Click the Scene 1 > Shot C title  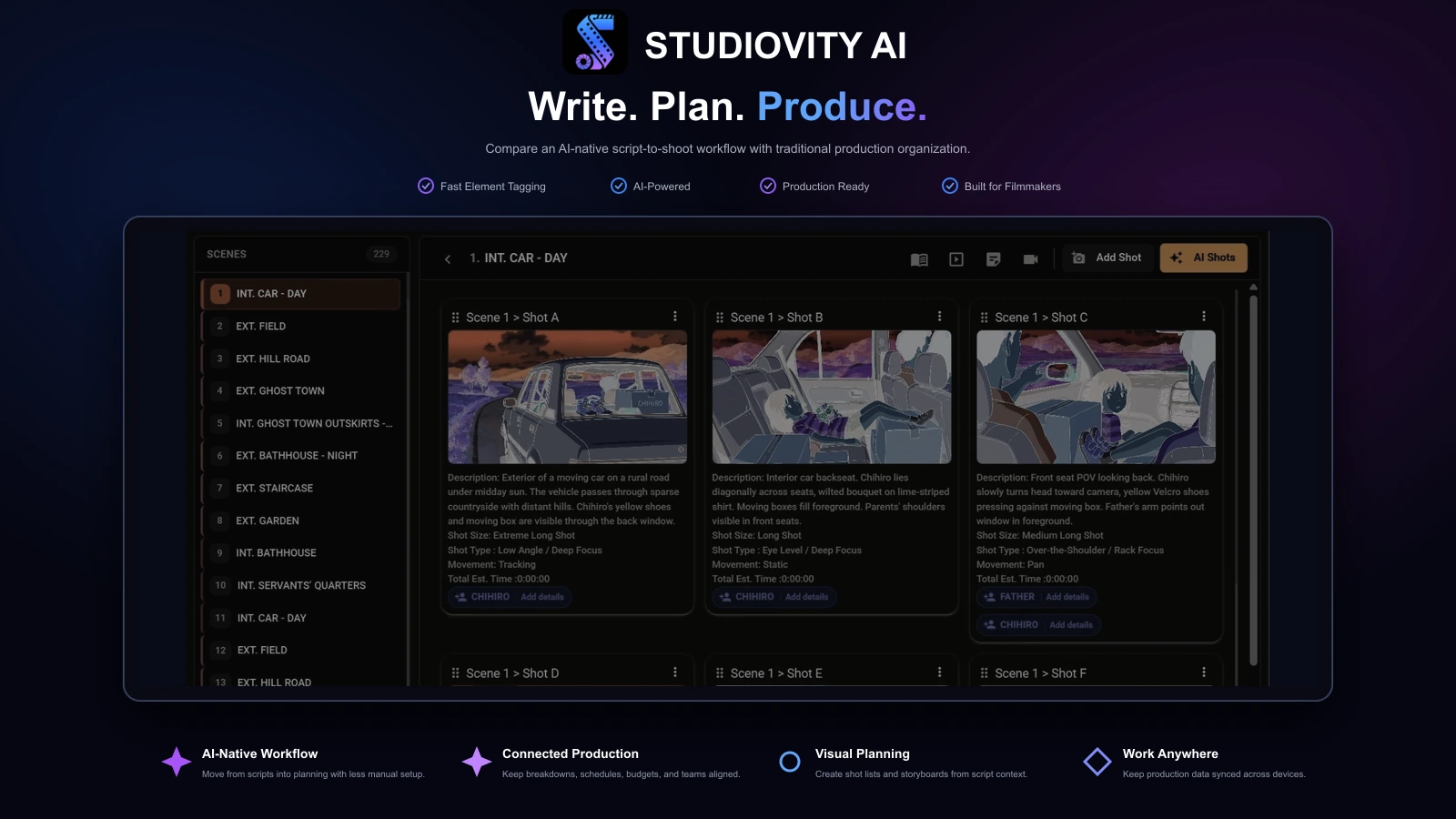click(x=1041, y=318)
